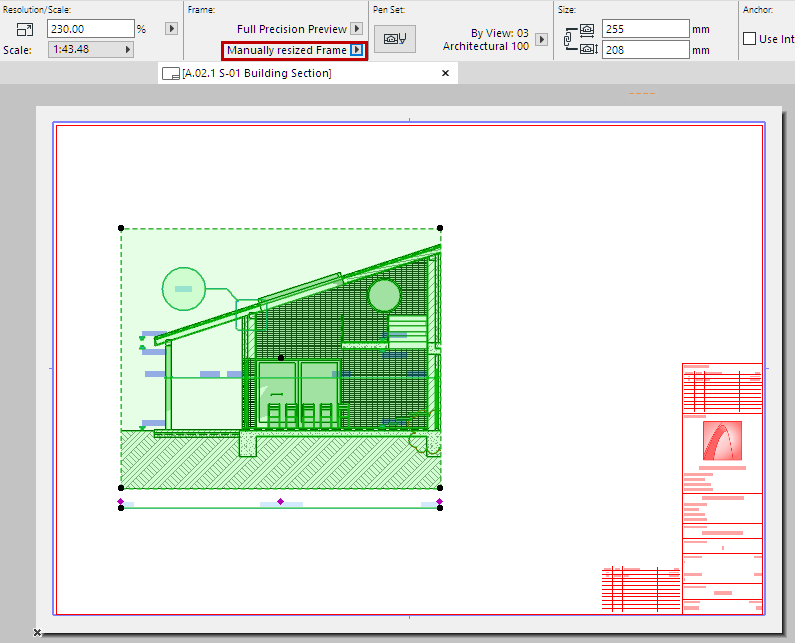Screen dimensions: 795x643
Task: Switch to A.02.1 S-01 Building Section tab
Action: coord(257,74)
